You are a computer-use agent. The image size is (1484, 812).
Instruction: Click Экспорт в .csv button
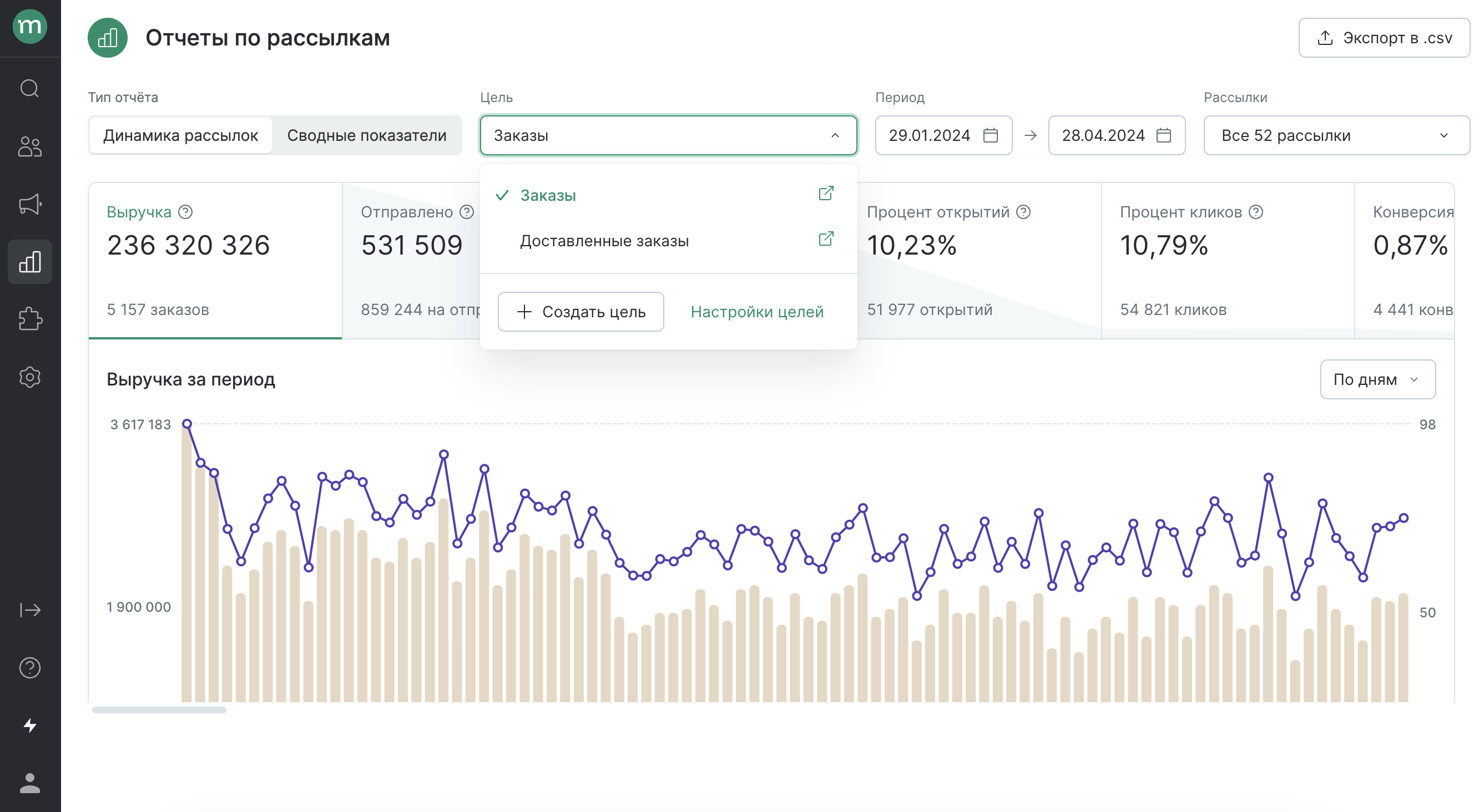coord(1384,38)
